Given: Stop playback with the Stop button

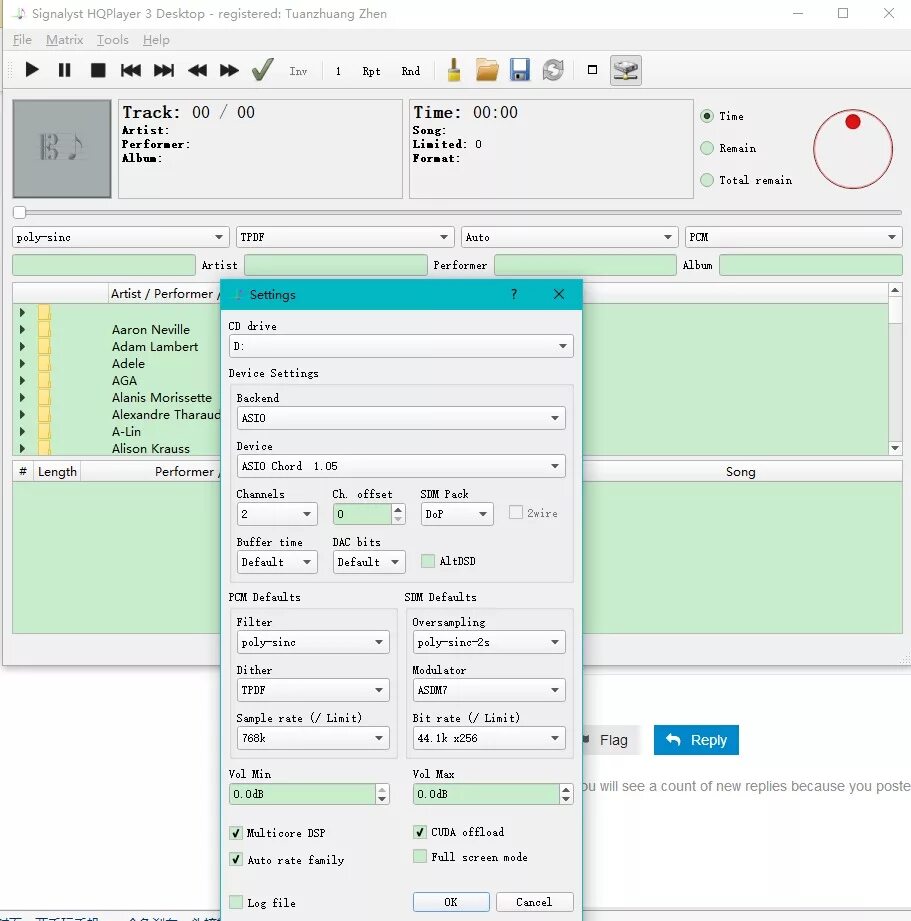Looking at the screenshot, I should pyautogui.click(x=98, y=70).
